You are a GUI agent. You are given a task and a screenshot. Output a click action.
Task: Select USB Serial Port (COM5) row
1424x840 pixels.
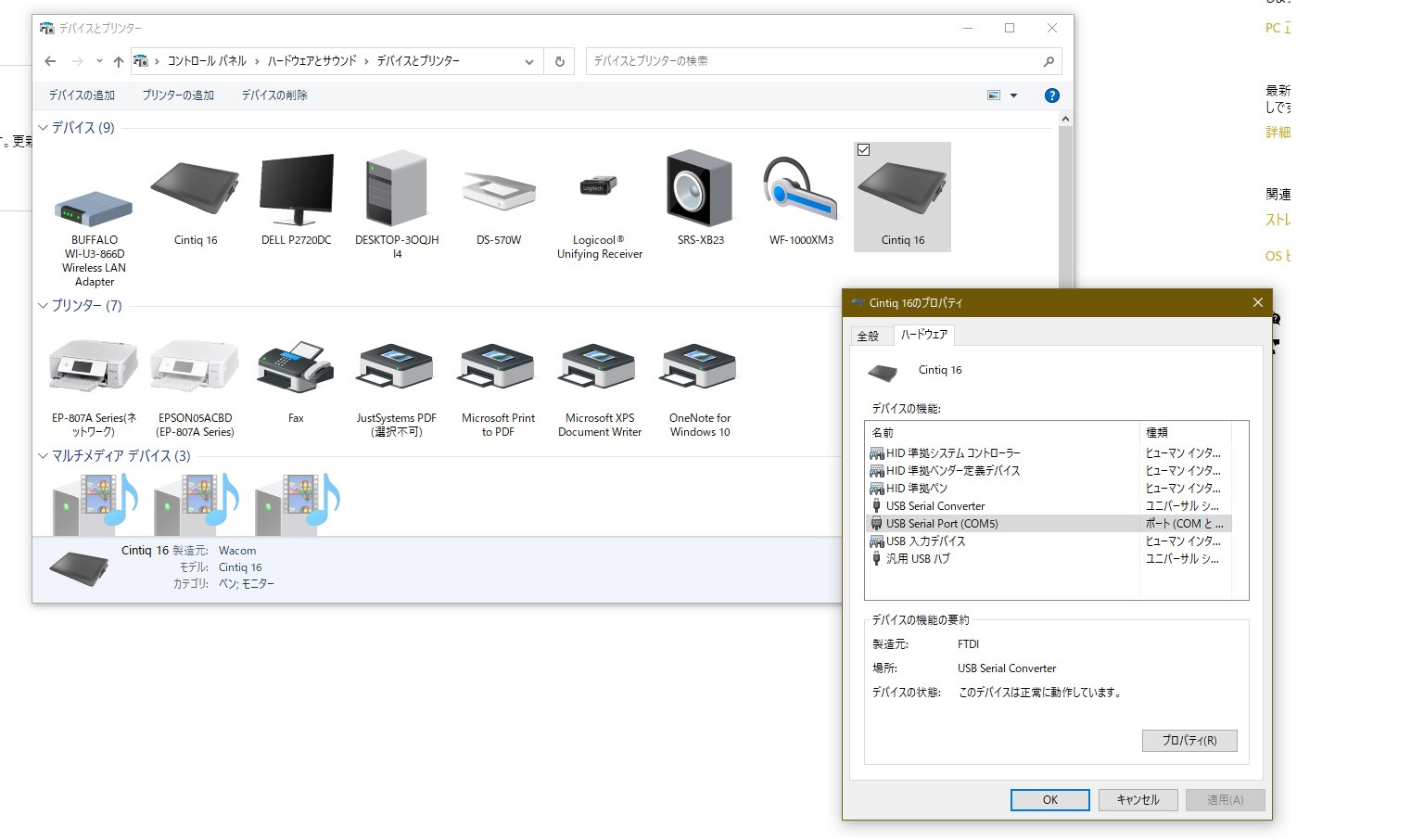1048,524
